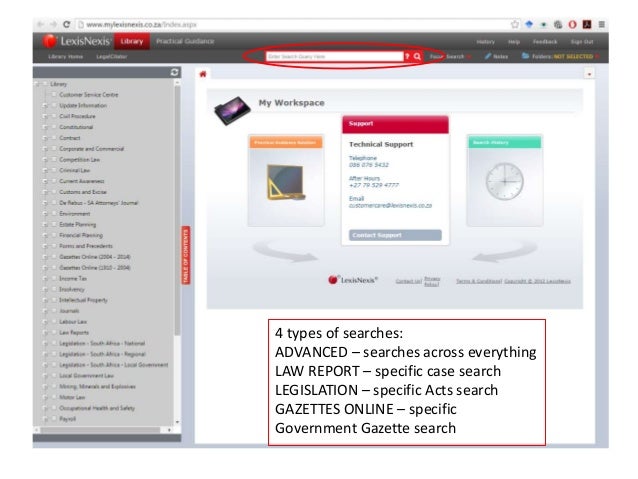Click the Terms & Conditions footer link
Image resolution: width=638 pixels, height=479 pixels.
tap(478, 281)
